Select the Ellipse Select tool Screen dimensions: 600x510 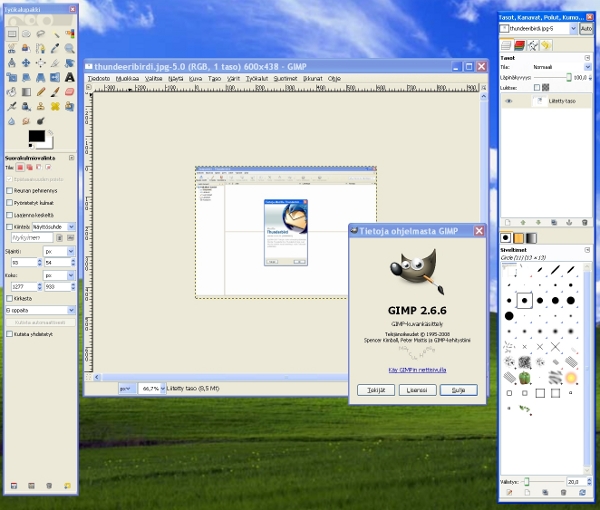pyautogui.click(x=26, y=34)
